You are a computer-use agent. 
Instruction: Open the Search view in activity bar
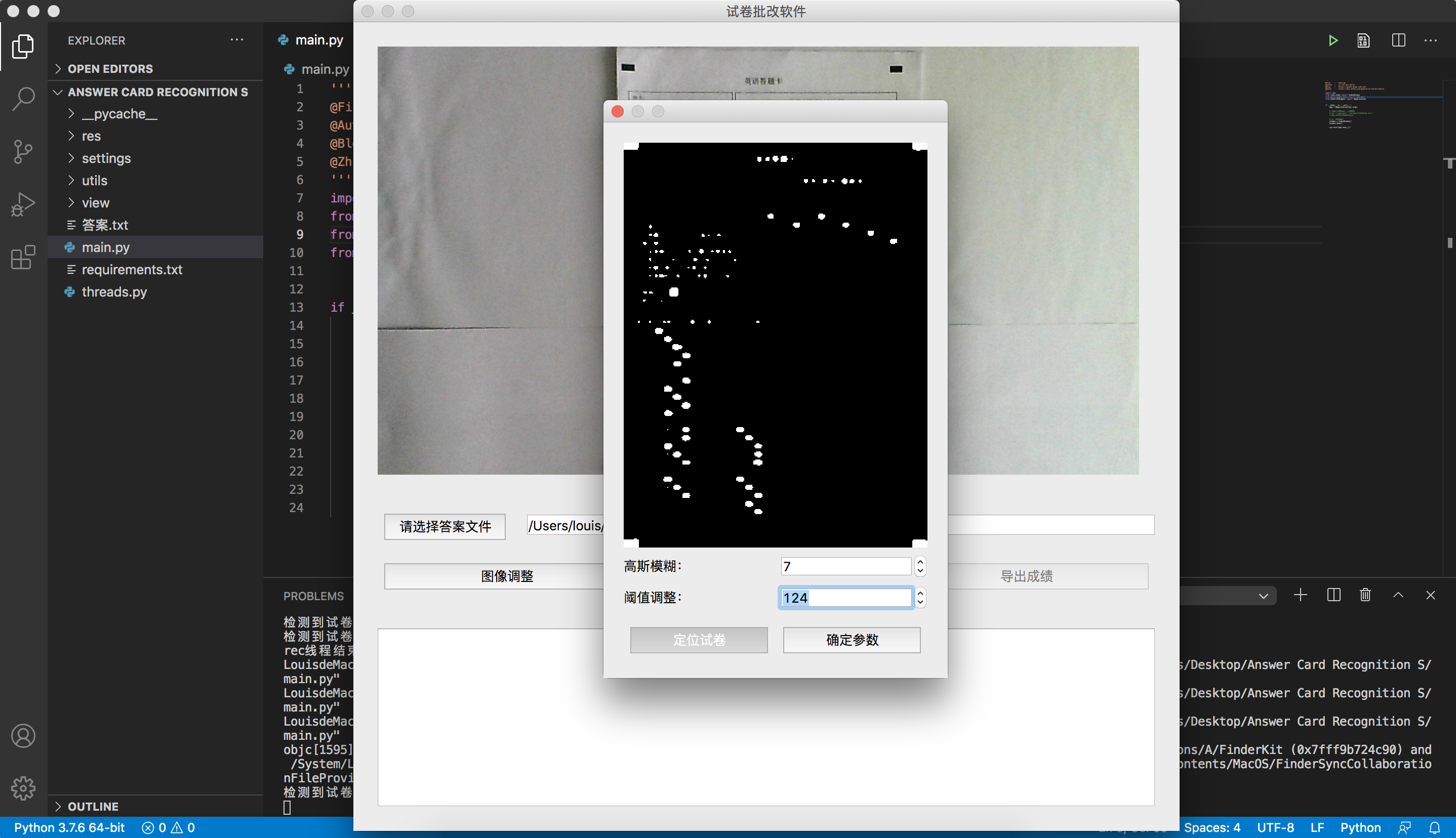(23, 98)
